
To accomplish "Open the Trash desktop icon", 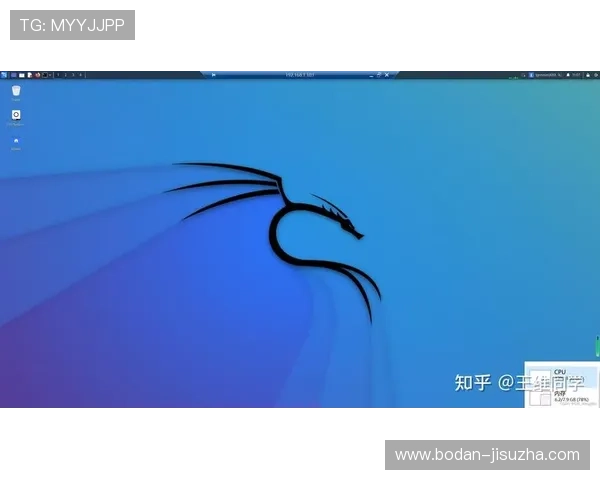I will (x=16, y=93).
